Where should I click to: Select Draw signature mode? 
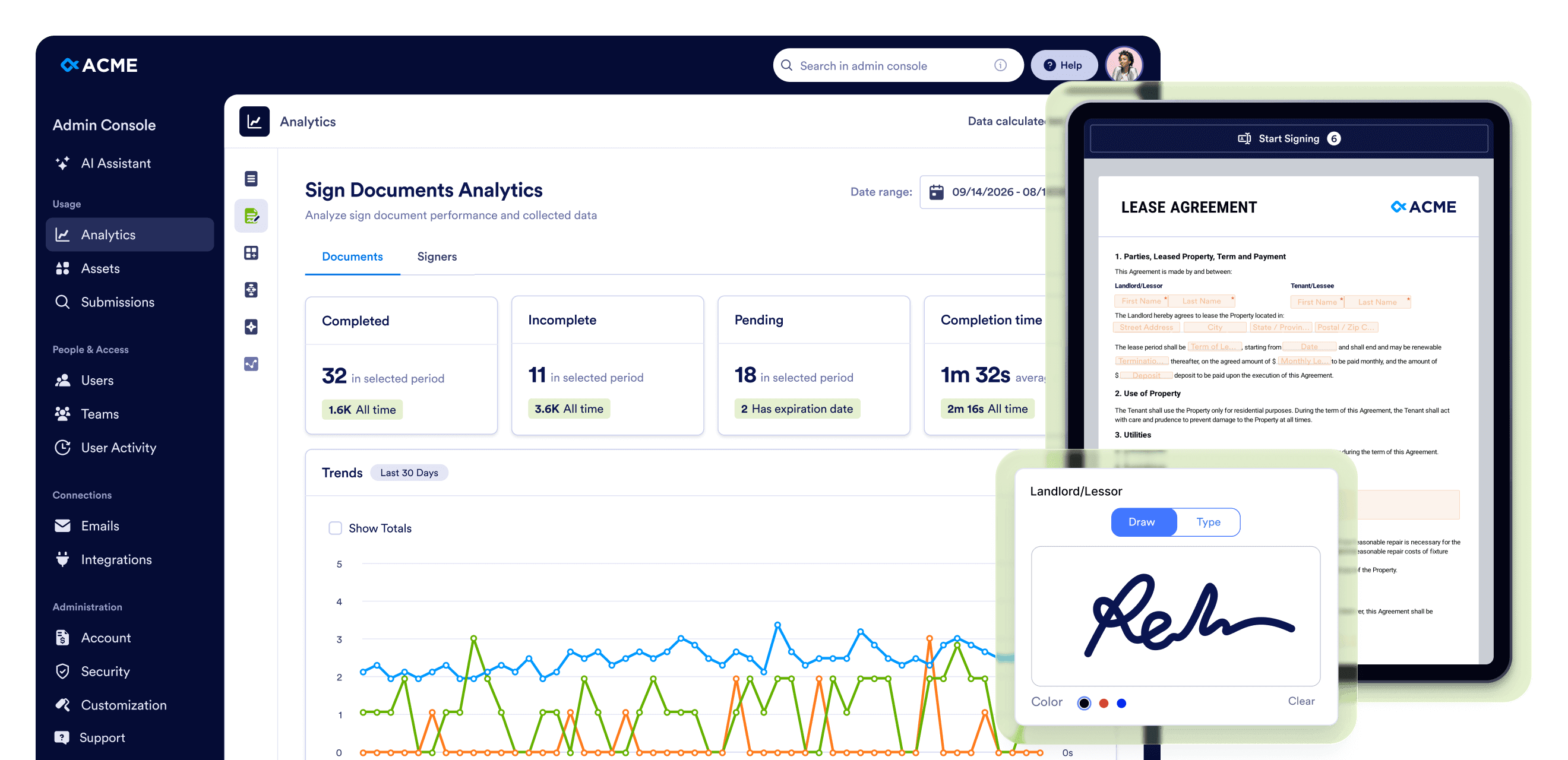point(1143,522)
